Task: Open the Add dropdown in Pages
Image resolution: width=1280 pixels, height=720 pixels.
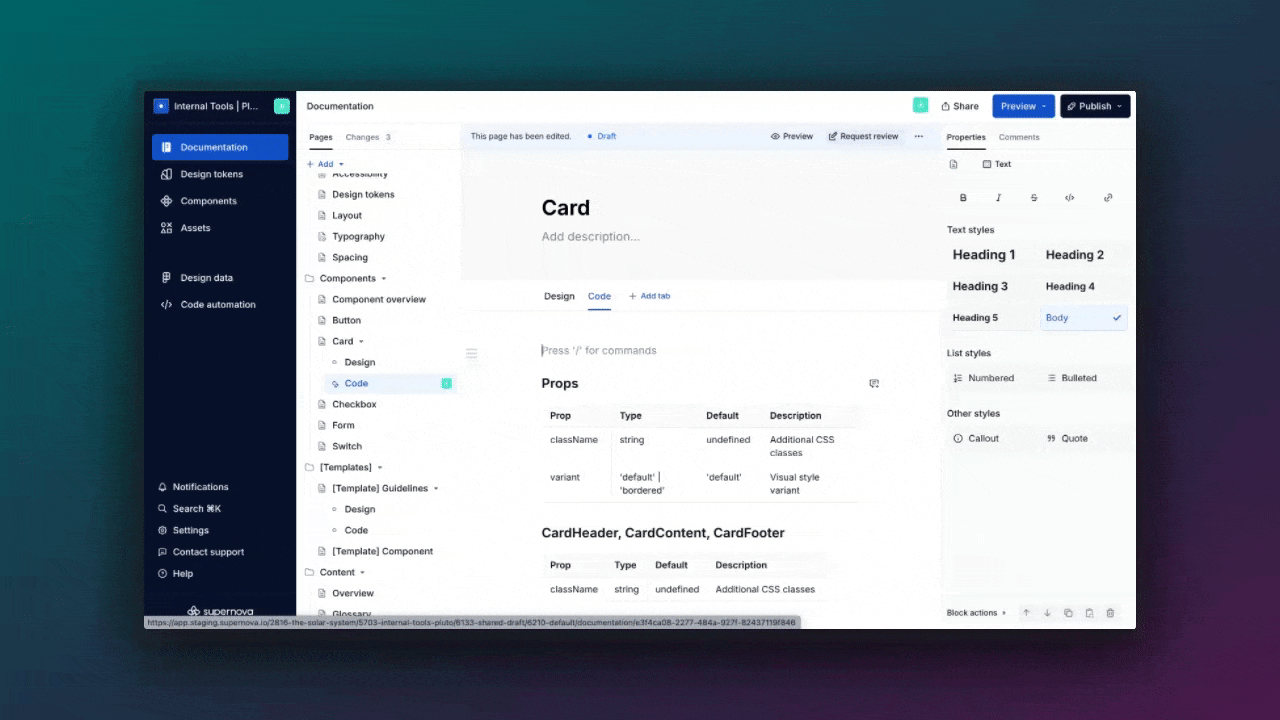Action: (325, 164)
